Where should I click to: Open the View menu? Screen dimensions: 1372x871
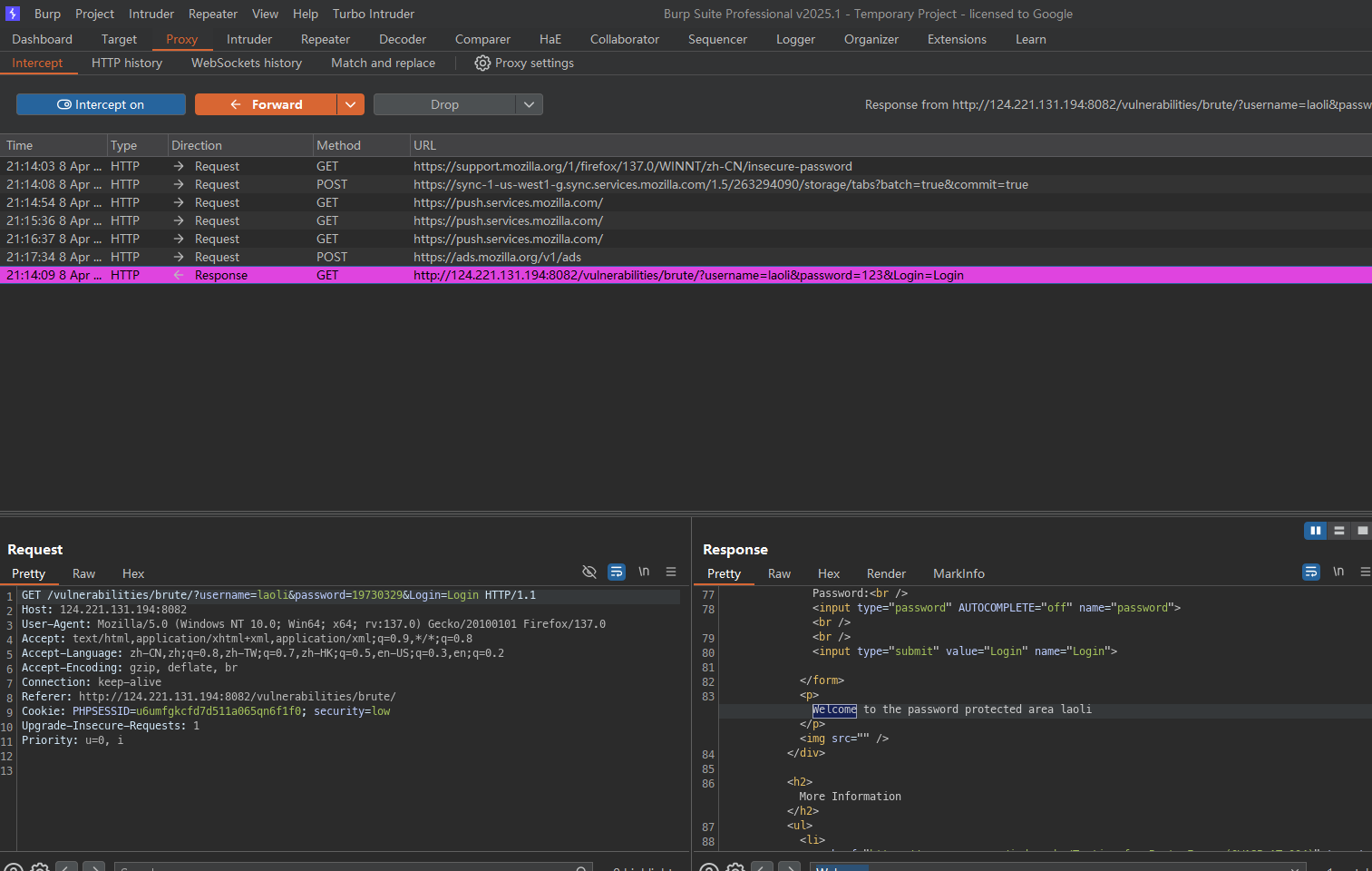pos(265,14)
